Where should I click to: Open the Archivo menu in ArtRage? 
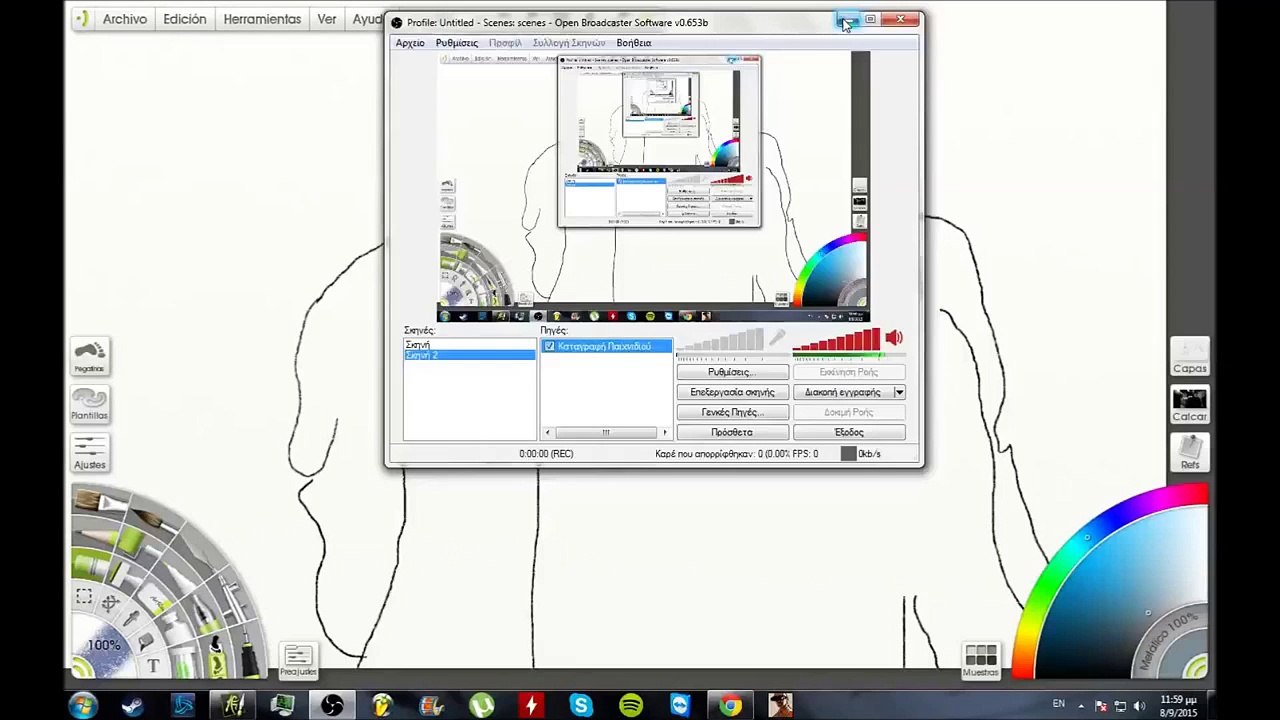tap(124, 19)
